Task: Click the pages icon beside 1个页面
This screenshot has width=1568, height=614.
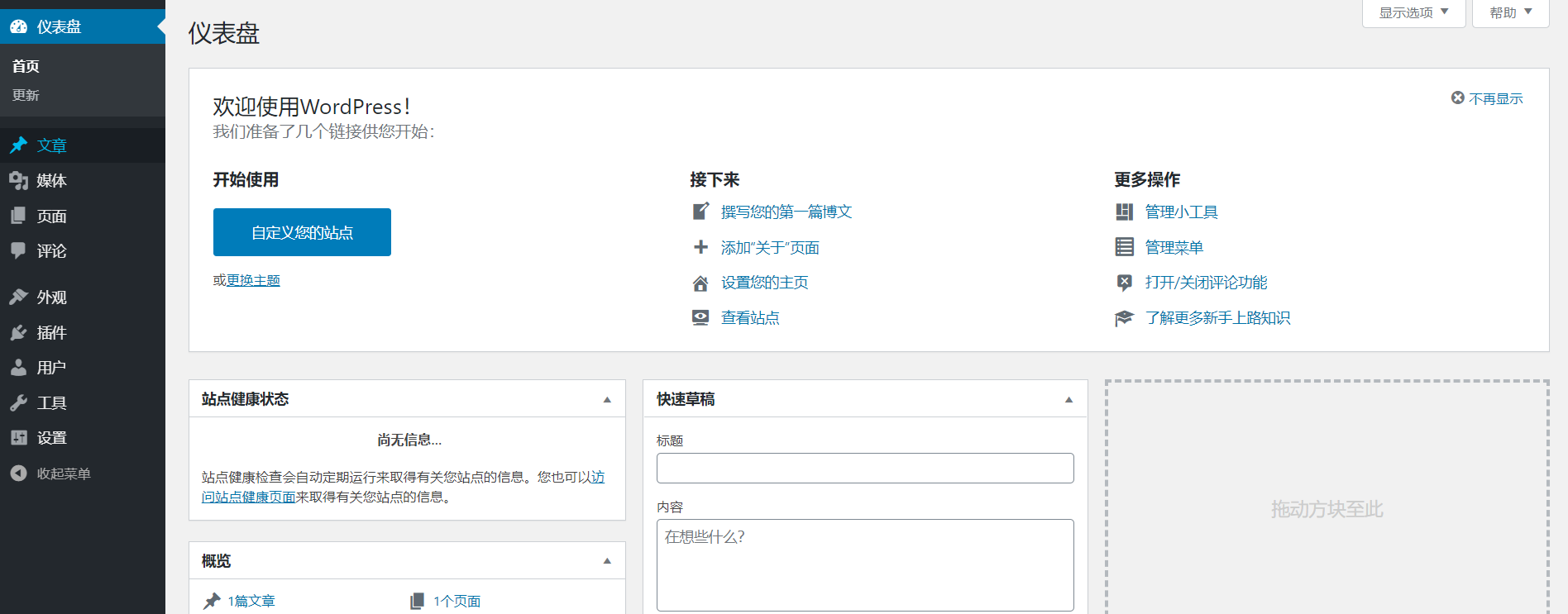Action: pos(418,601)
